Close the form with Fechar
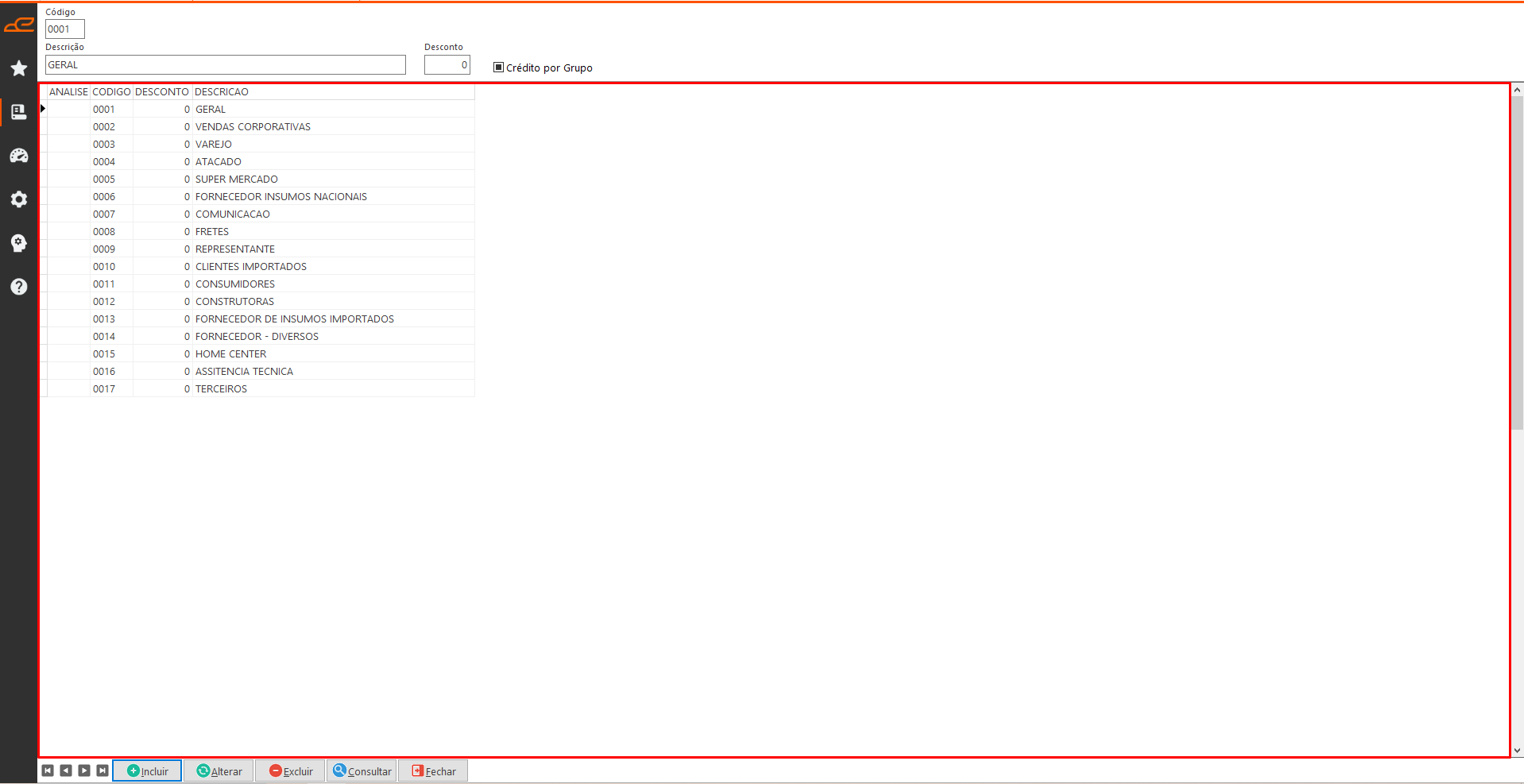1524x784 pixels. 433,770
